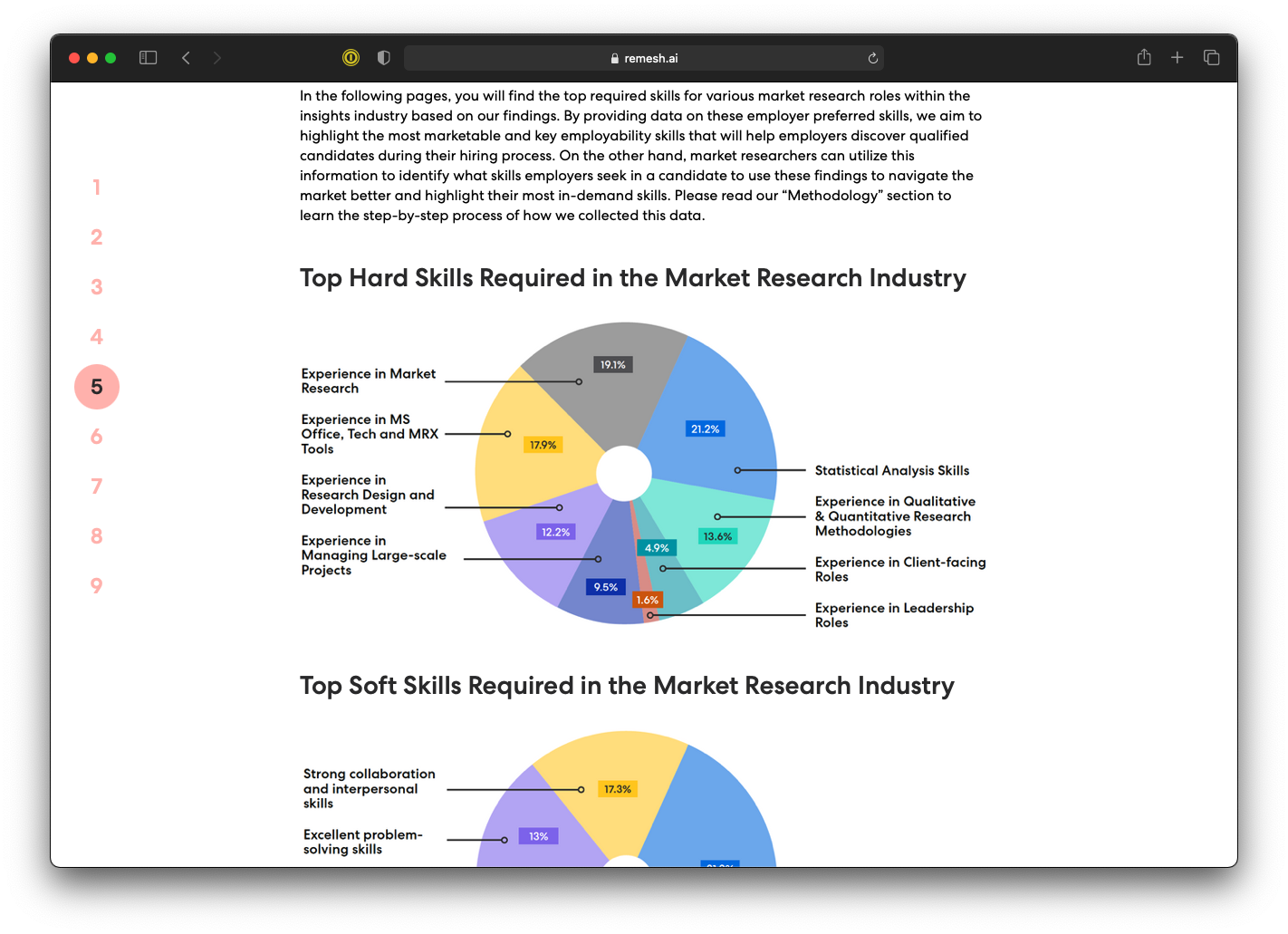Jump to page section 6
Screen dimensions: 1288x934
pyautogui.click(x=96, y=437)
